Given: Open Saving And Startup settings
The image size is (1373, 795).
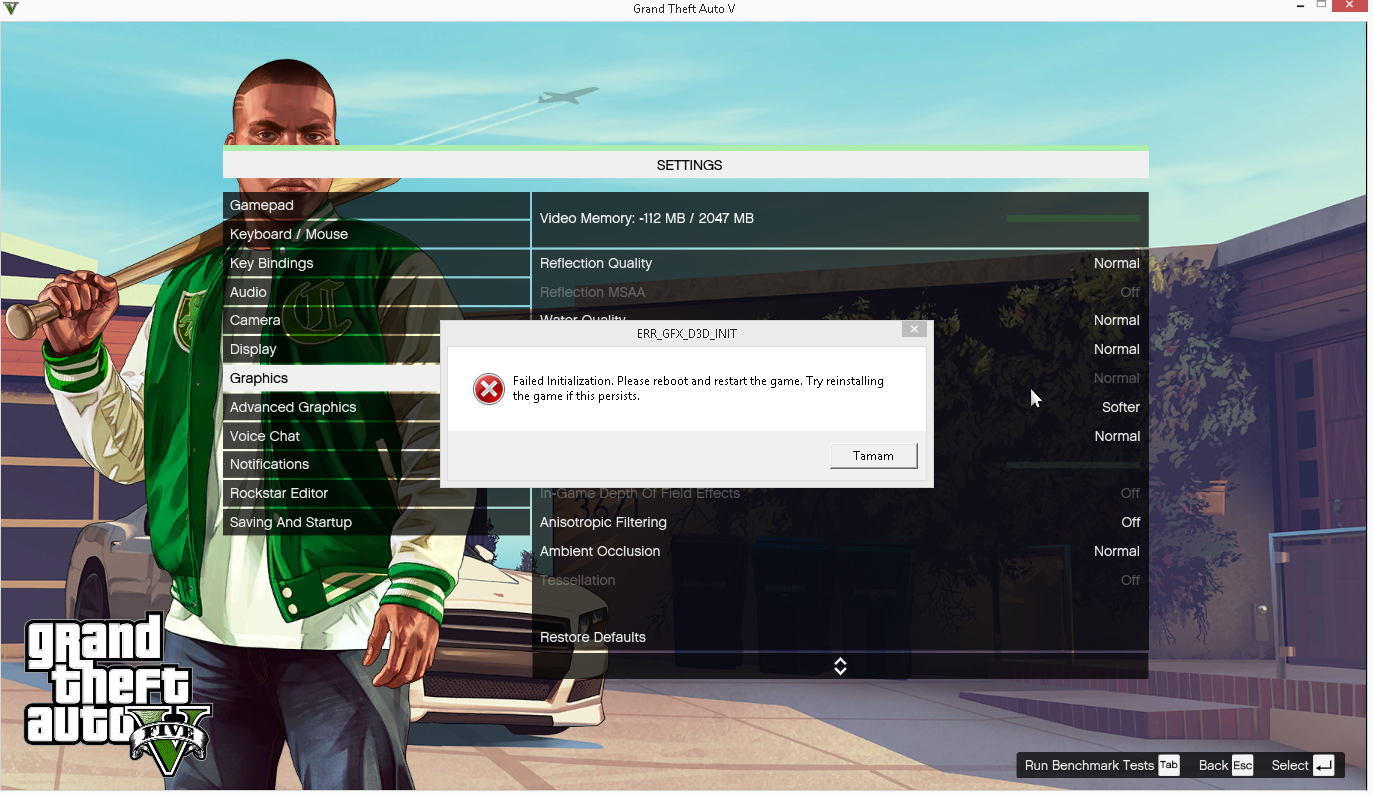Looking at the screenshot, I should pyautogui.click(x=376, y=522).
